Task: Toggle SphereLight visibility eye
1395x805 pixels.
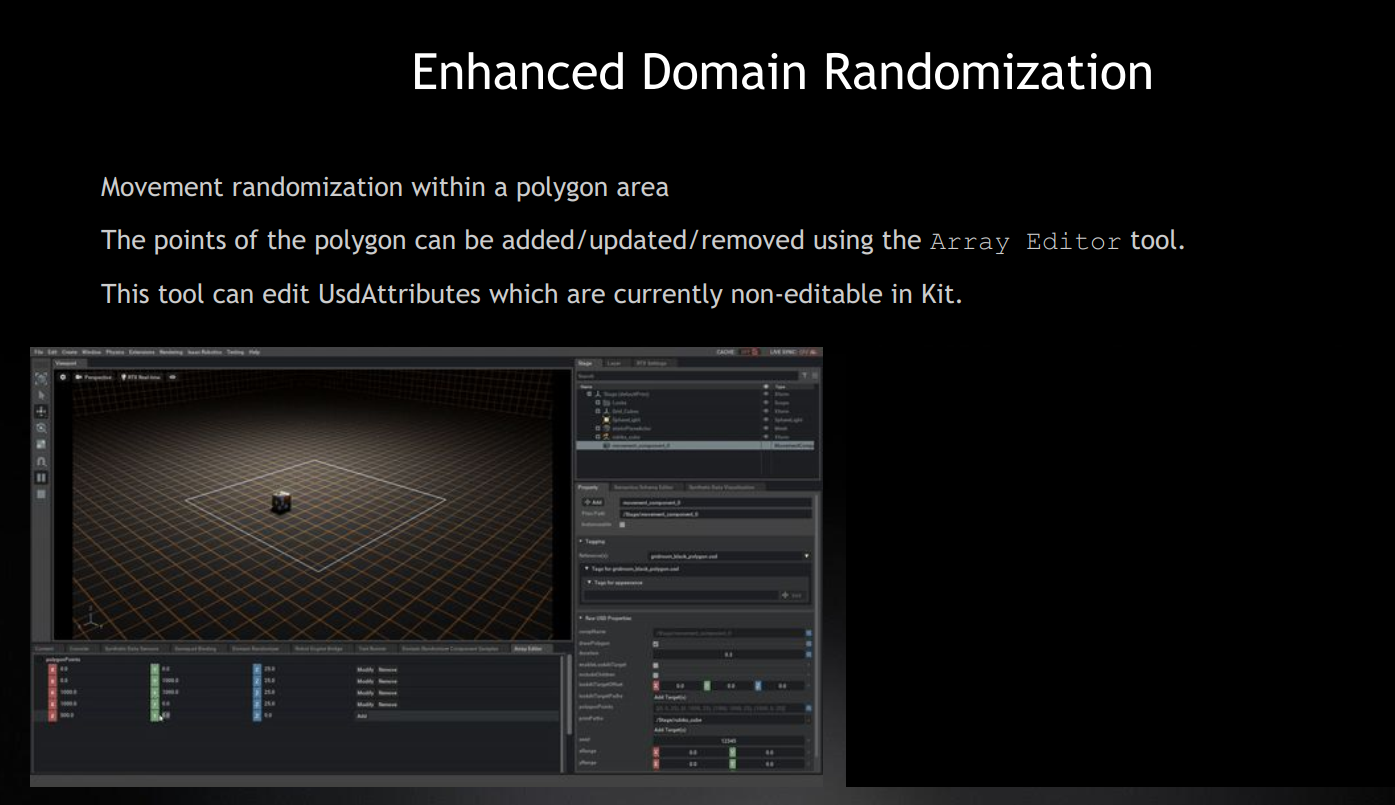Action: pyautogui.click(x=766, y=419)
